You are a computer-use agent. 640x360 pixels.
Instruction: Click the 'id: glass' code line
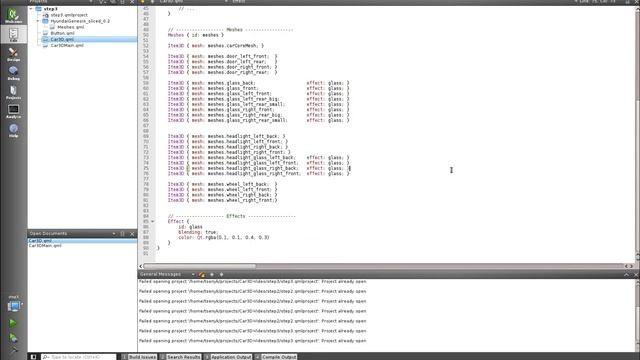[x=190, y=227]
